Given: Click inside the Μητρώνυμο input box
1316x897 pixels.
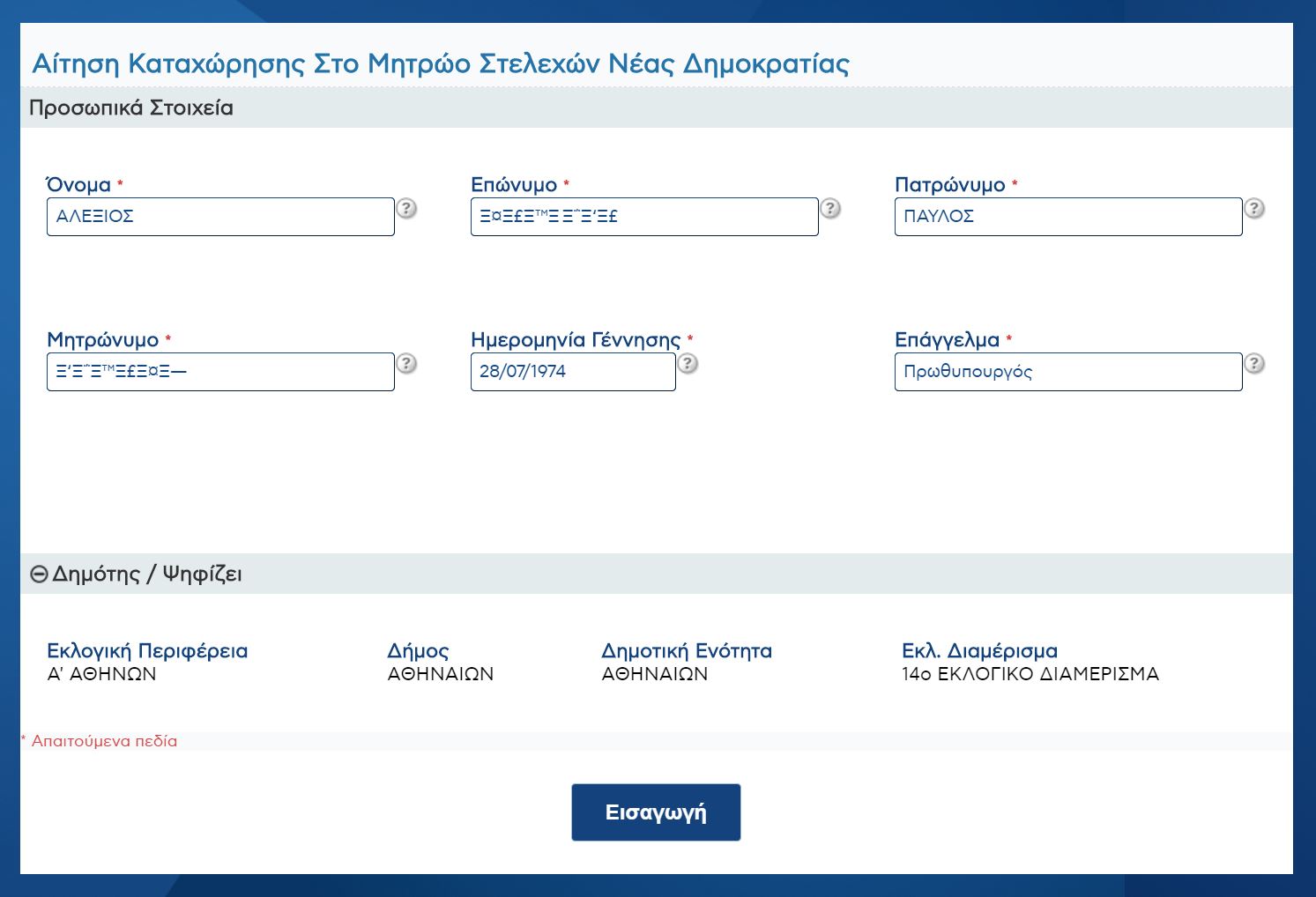Looking at the screenshot, I should pos(220,372).
